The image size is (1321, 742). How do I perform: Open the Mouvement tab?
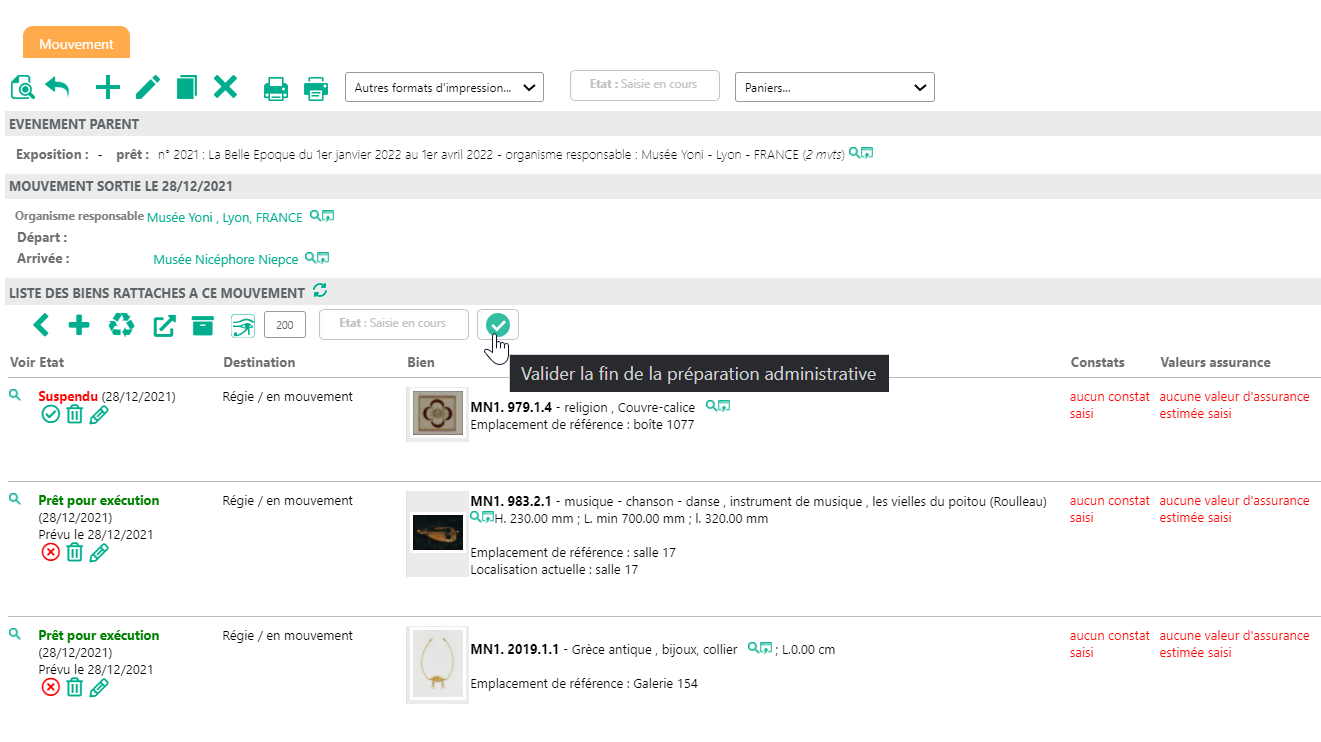76,44
